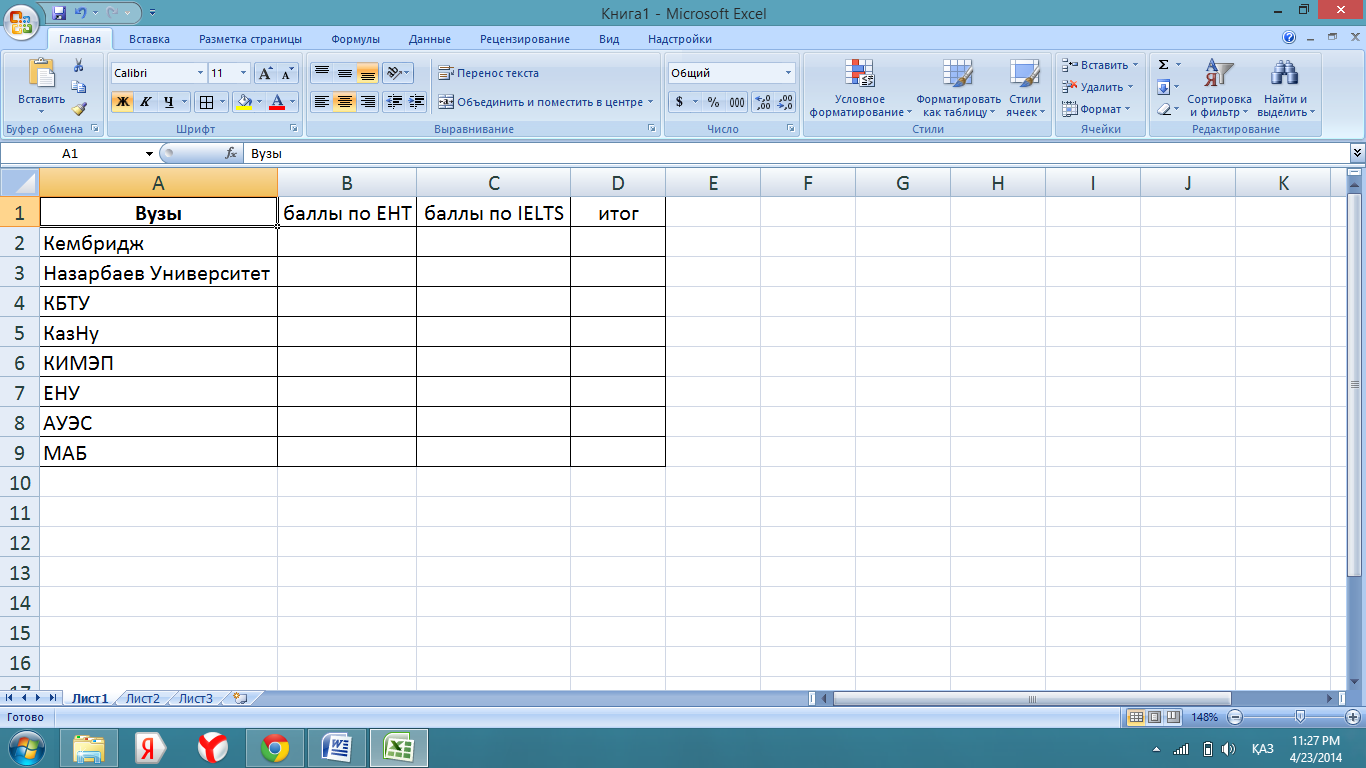Image resolution: width=1366 pixels, height=768 pixels.
Task: Open the Шрифт group dialog launcher
Action: [x=294, y=129]
